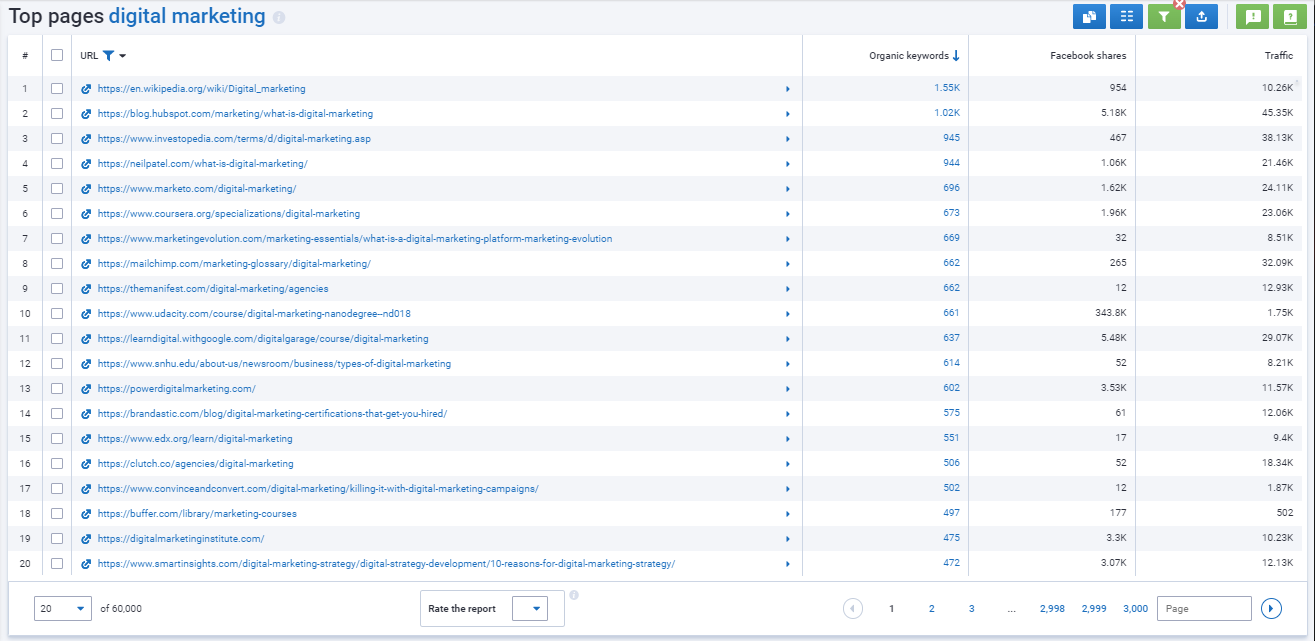Jump to page 3,000 via pagination link

click(x=1135, y=608)
